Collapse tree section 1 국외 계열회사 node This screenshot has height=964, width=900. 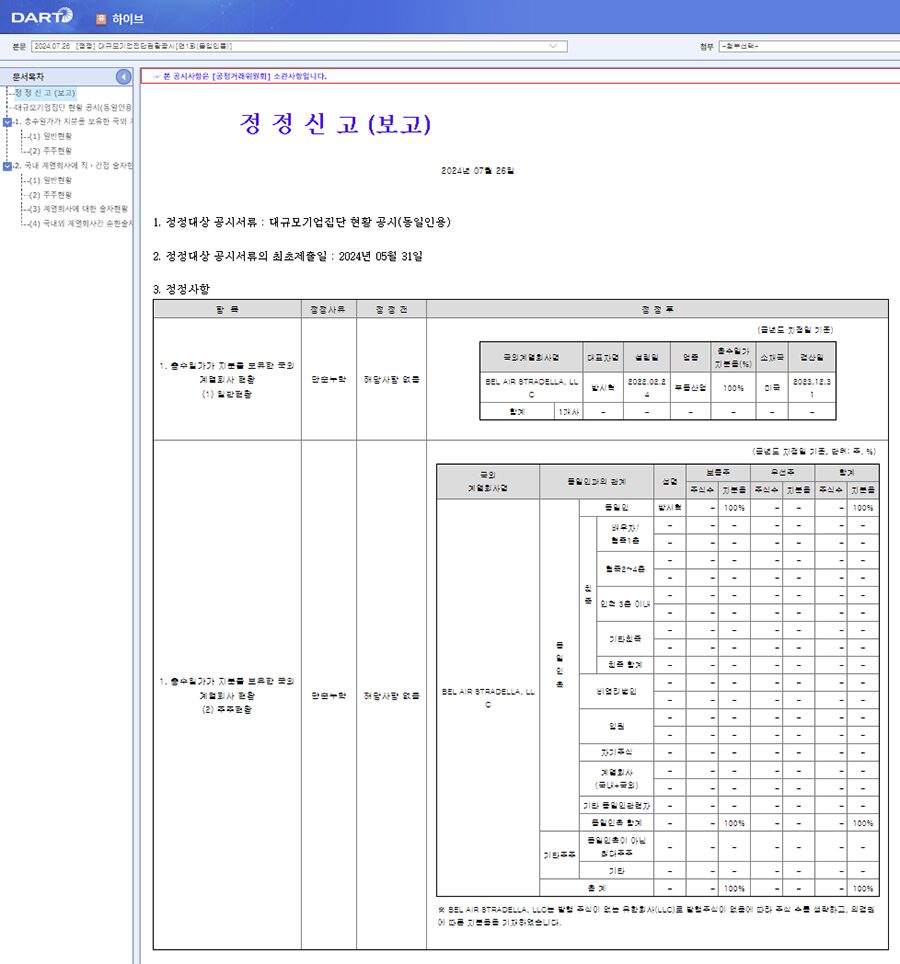[x=8, y=122]
